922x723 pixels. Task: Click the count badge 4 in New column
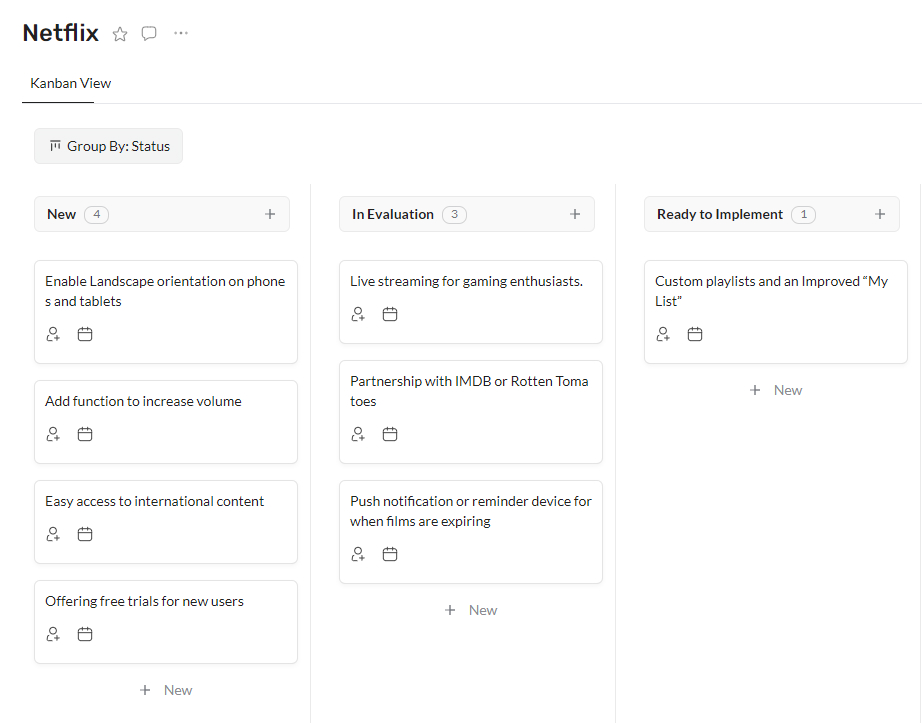96,215
